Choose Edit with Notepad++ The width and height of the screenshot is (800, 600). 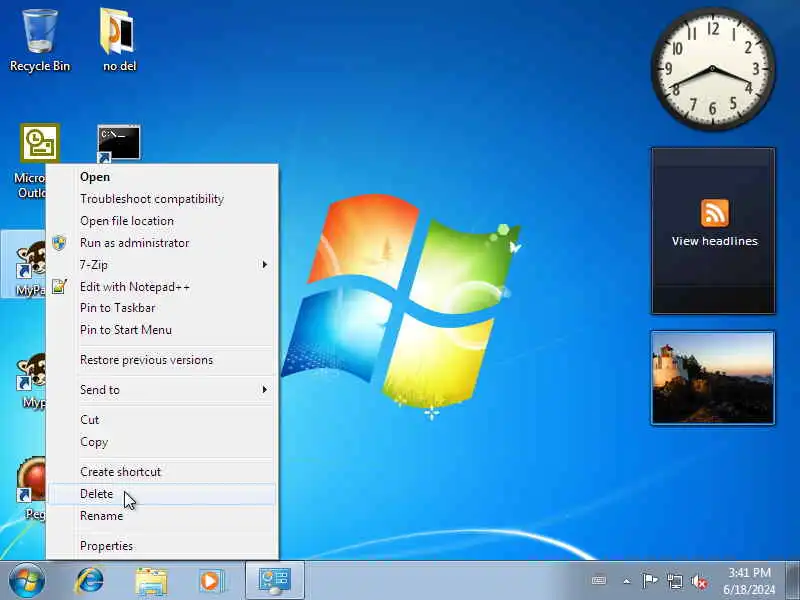coord(162,287)
